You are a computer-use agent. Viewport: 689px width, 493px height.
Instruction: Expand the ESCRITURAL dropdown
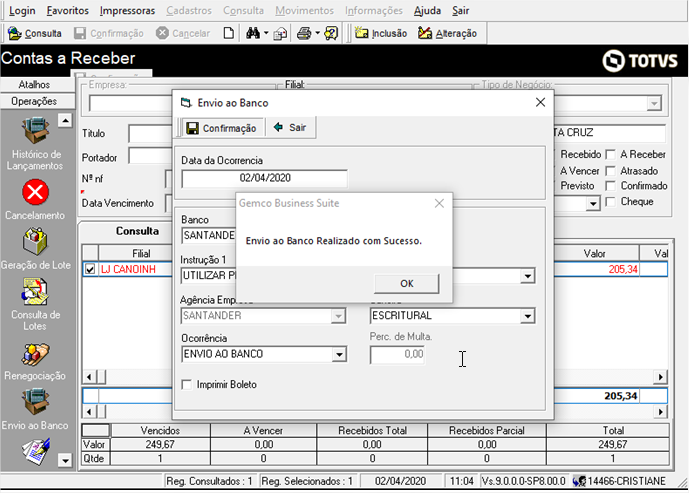pyautogui.click(x=527, y=316)
